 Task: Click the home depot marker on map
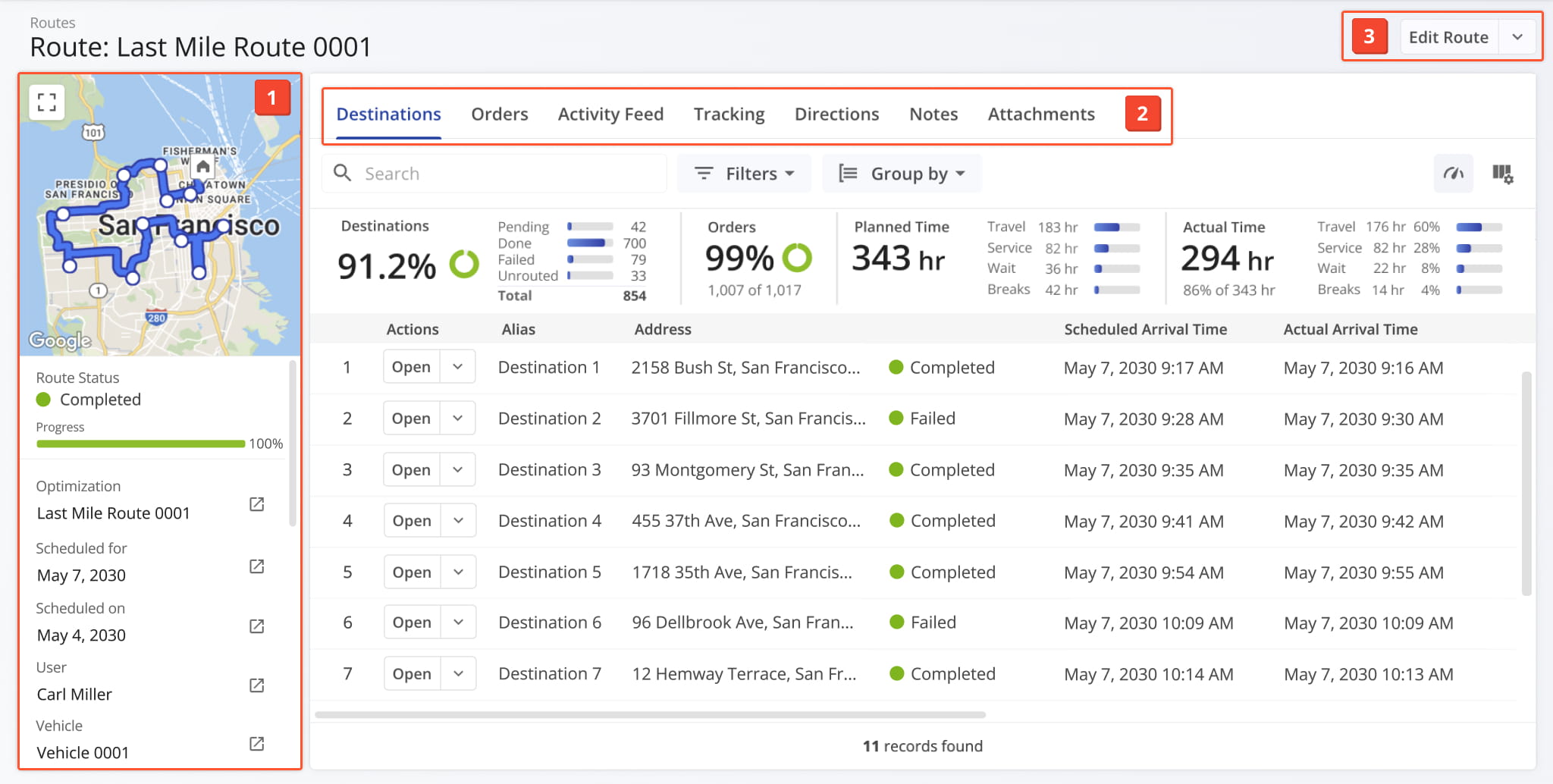pyautogui.click(x=202, y=167)
